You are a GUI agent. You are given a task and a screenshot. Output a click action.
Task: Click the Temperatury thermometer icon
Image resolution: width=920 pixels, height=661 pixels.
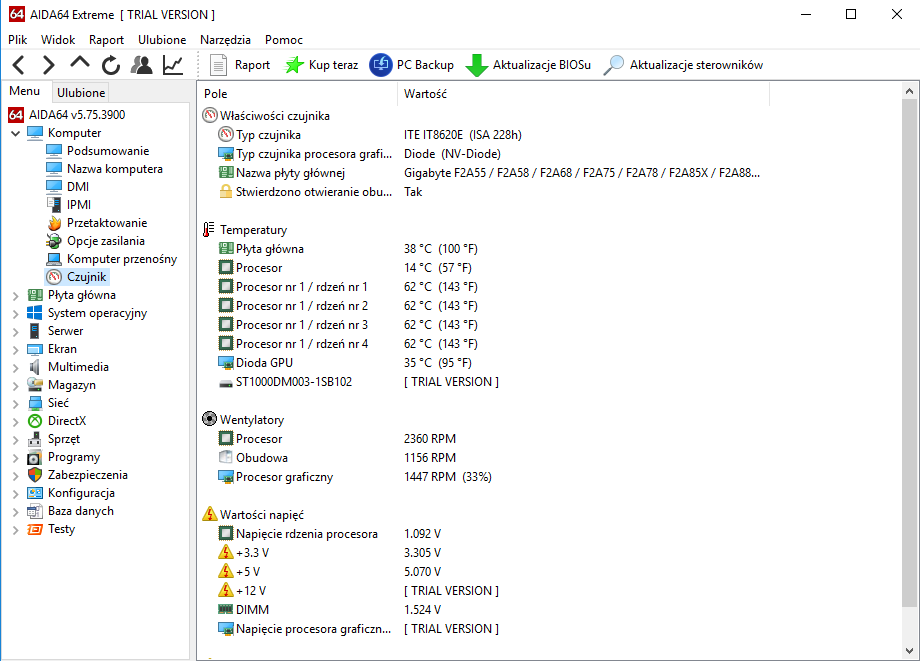tap(208, 229)
